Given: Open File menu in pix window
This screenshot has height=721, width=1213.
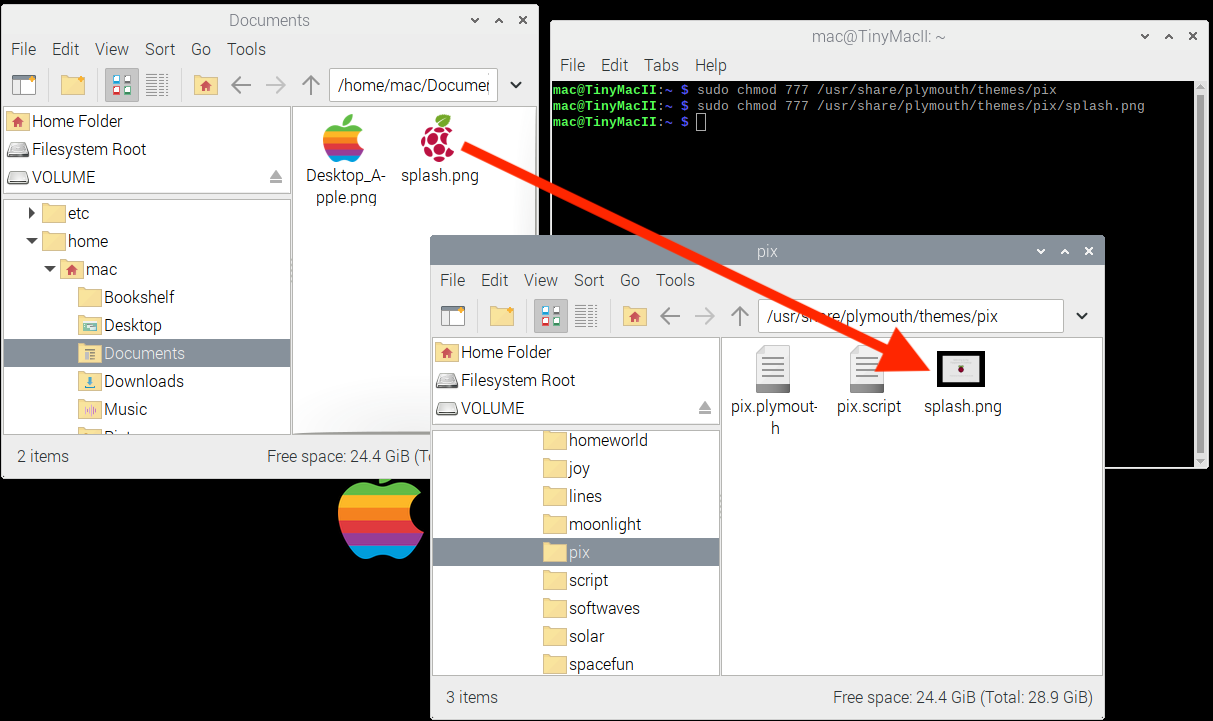Looking at the screenshot, I should (x=452, y=280).
